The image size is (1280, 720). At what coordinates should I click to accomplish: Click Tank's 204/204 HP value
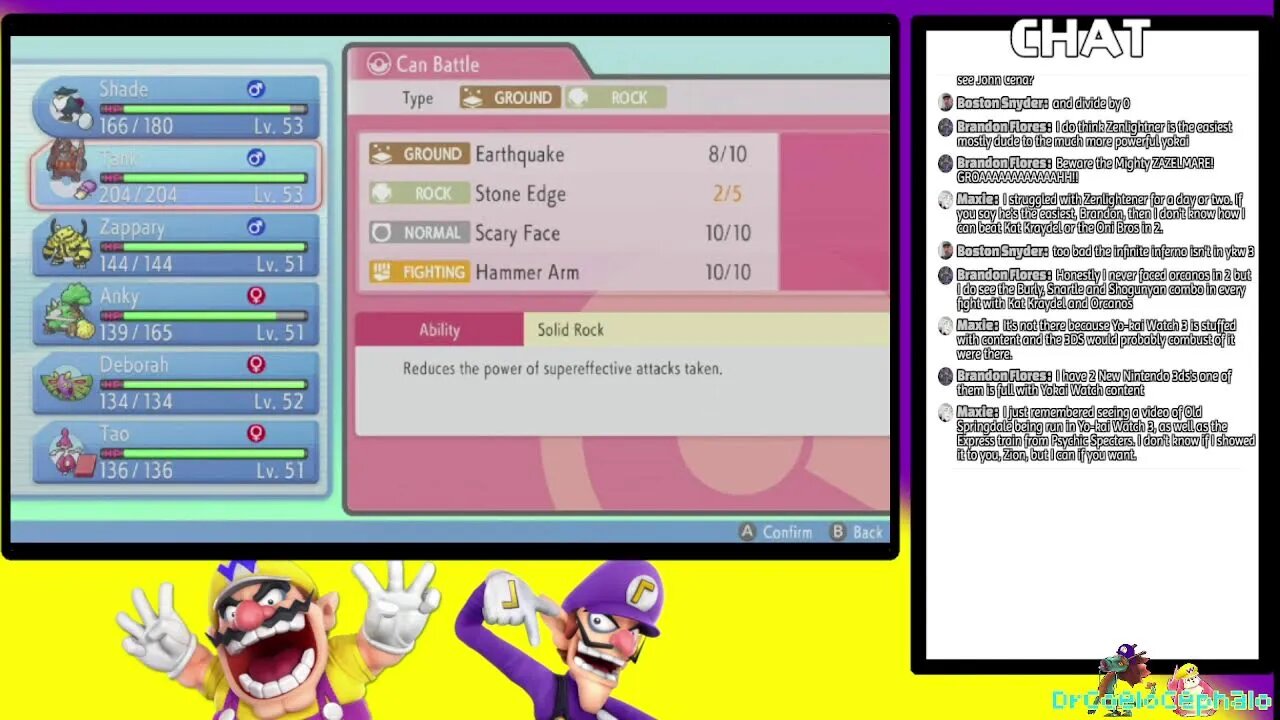(136, 195)
